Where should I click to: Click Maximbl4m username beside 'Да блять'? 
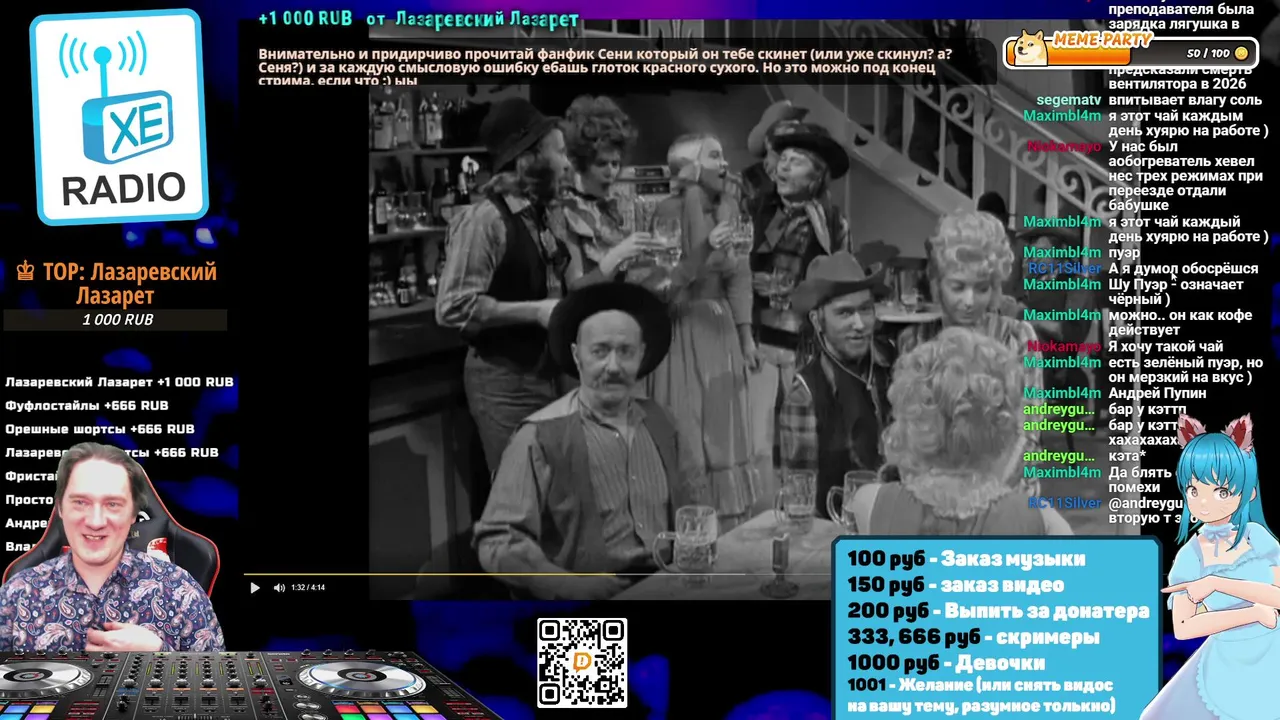[x=1061, y=472]
